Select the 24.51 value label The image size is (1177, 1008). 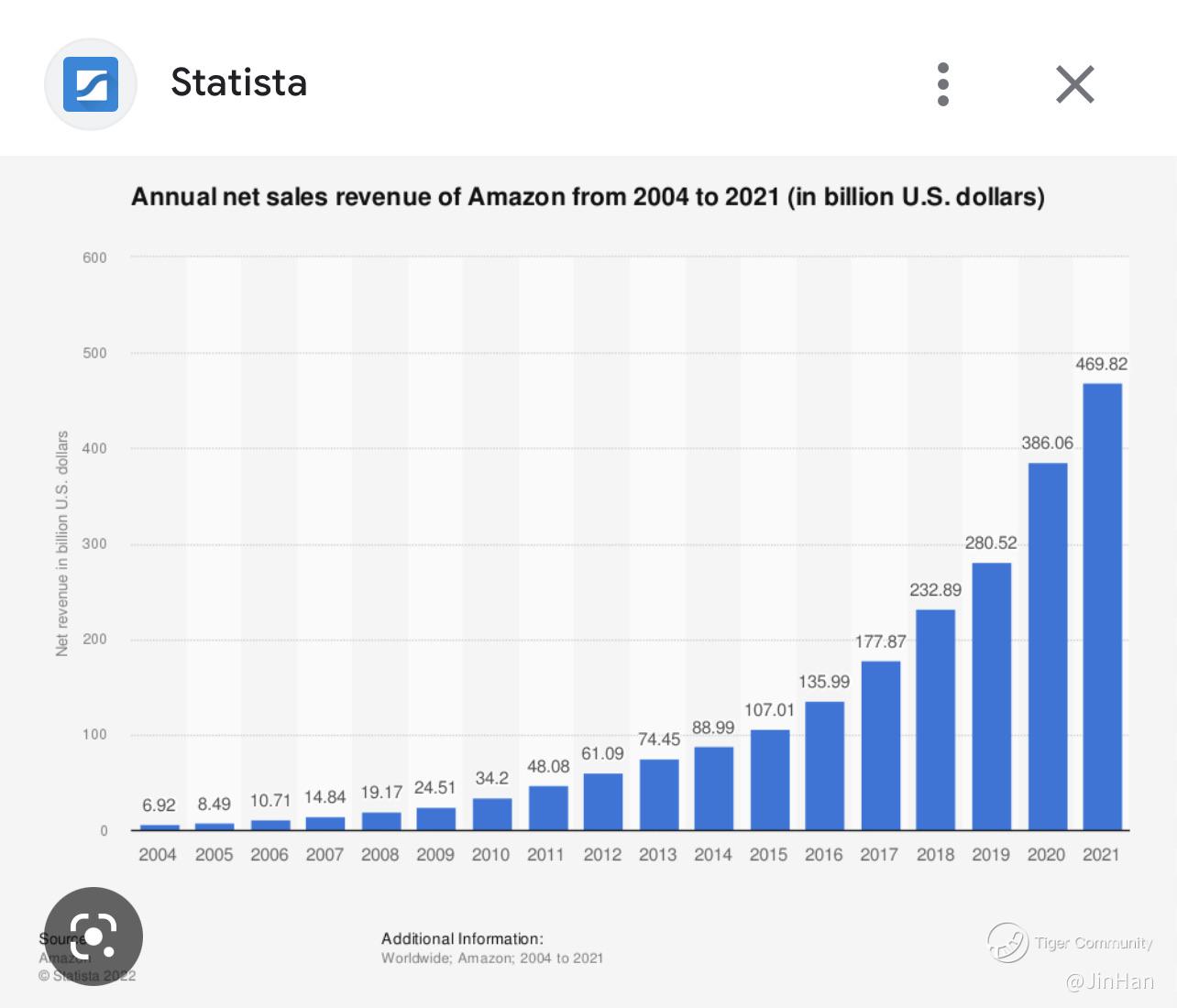point(434,787)
